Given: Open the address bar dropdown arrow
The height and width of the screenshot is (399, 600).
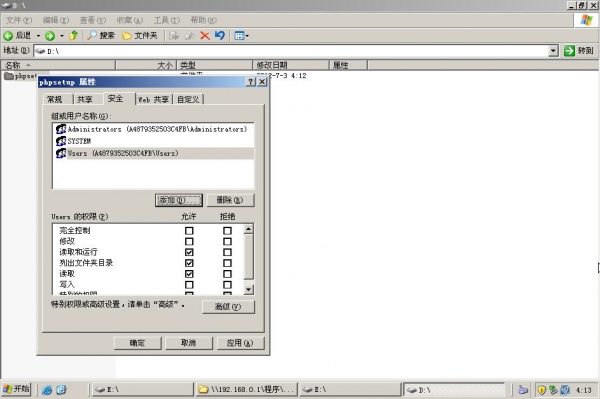Looking at the screenshot, I should (x=553, y=50).
